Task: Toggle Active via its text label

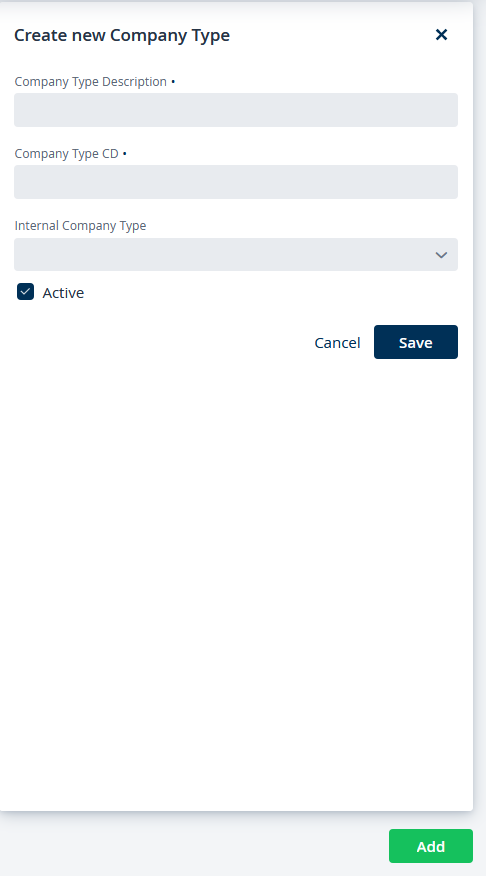Action: (63, 293)
